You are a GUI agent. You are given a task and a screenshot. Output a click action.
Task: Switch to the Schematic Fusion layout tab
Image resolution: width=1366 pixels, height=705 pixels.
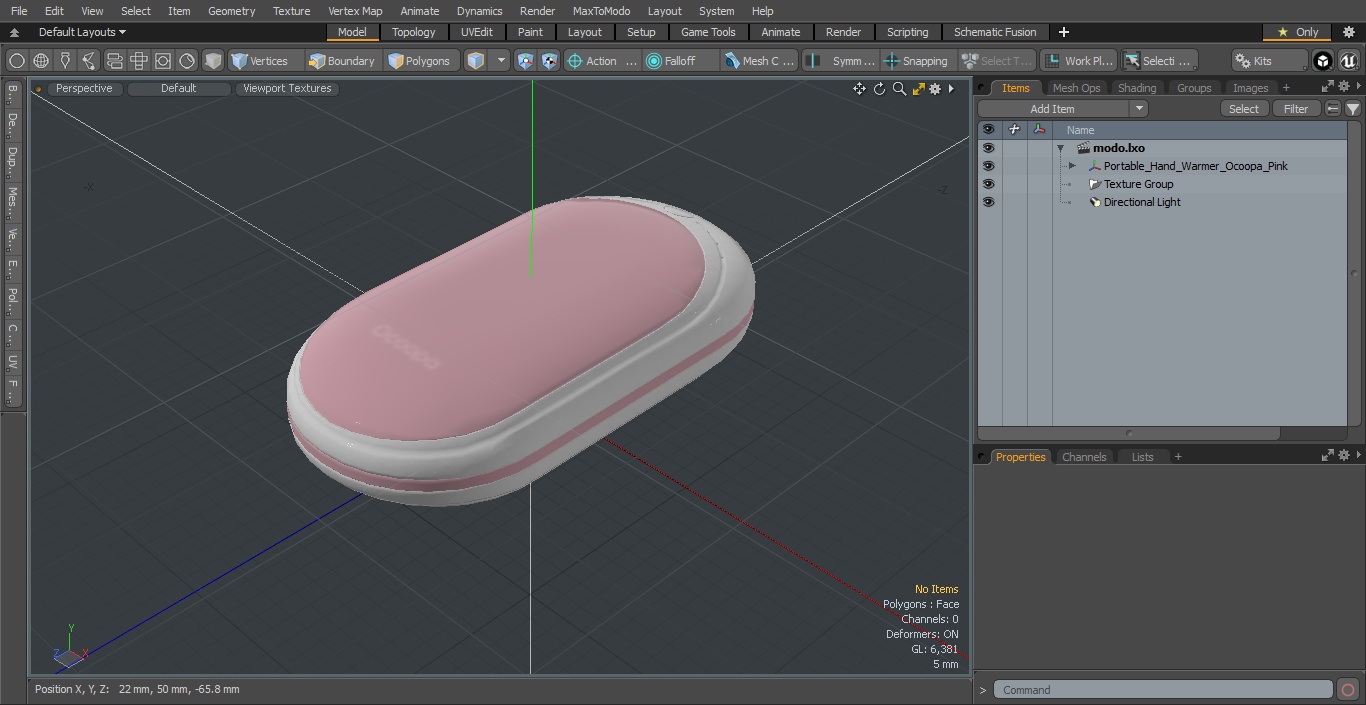tap(995, 32)
